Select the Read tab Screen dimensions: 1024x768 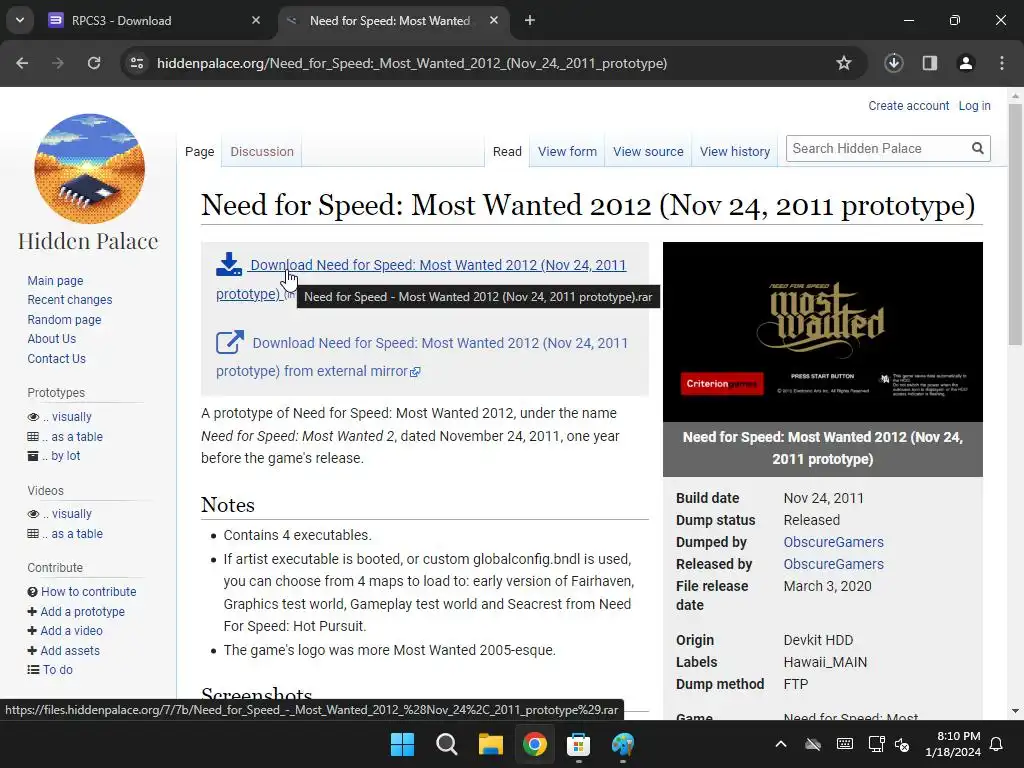coord(507,152)
